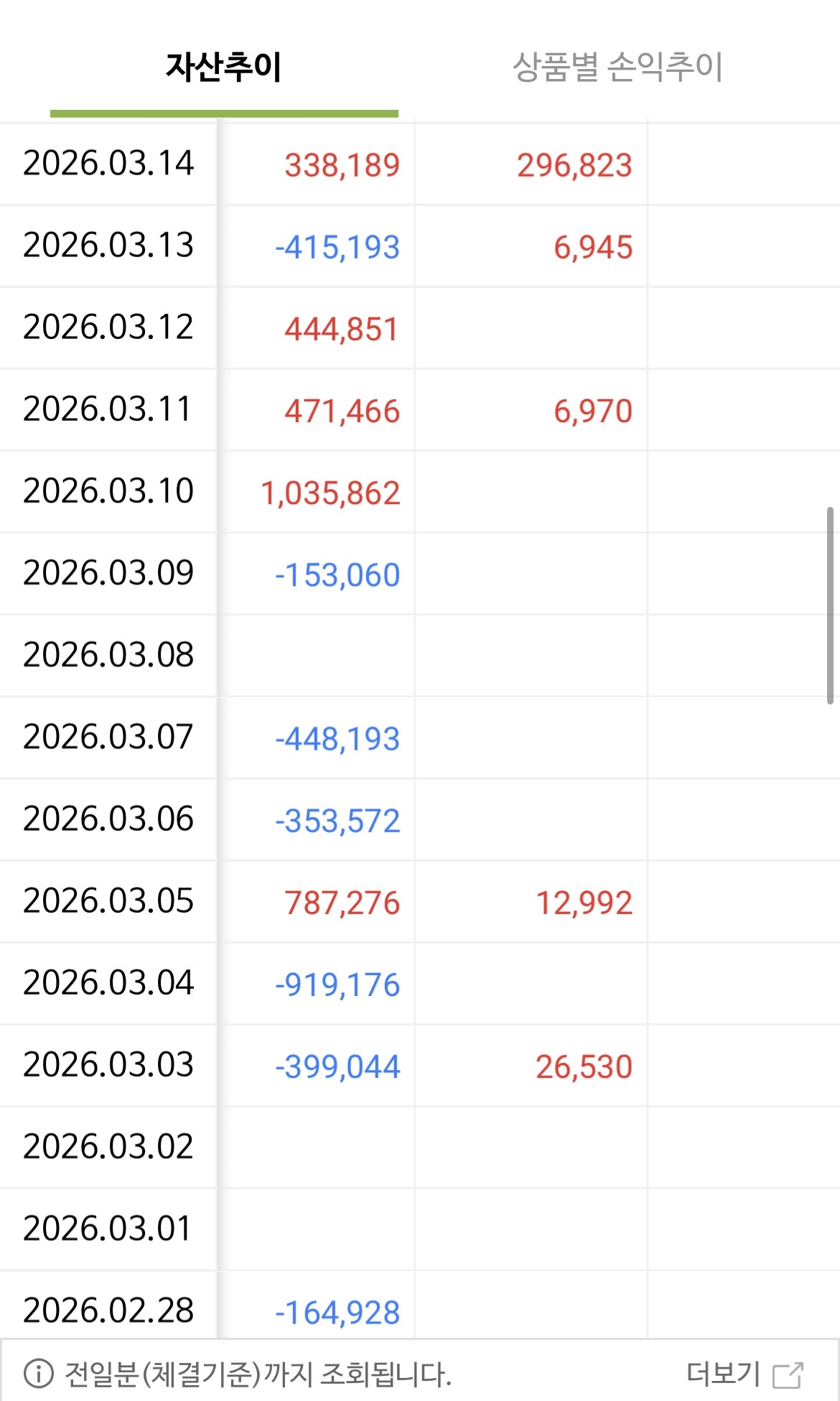This screenshot has height=1401, width=840.
Task: Click the vertical scrollbar handle
Action: (830, 605)
